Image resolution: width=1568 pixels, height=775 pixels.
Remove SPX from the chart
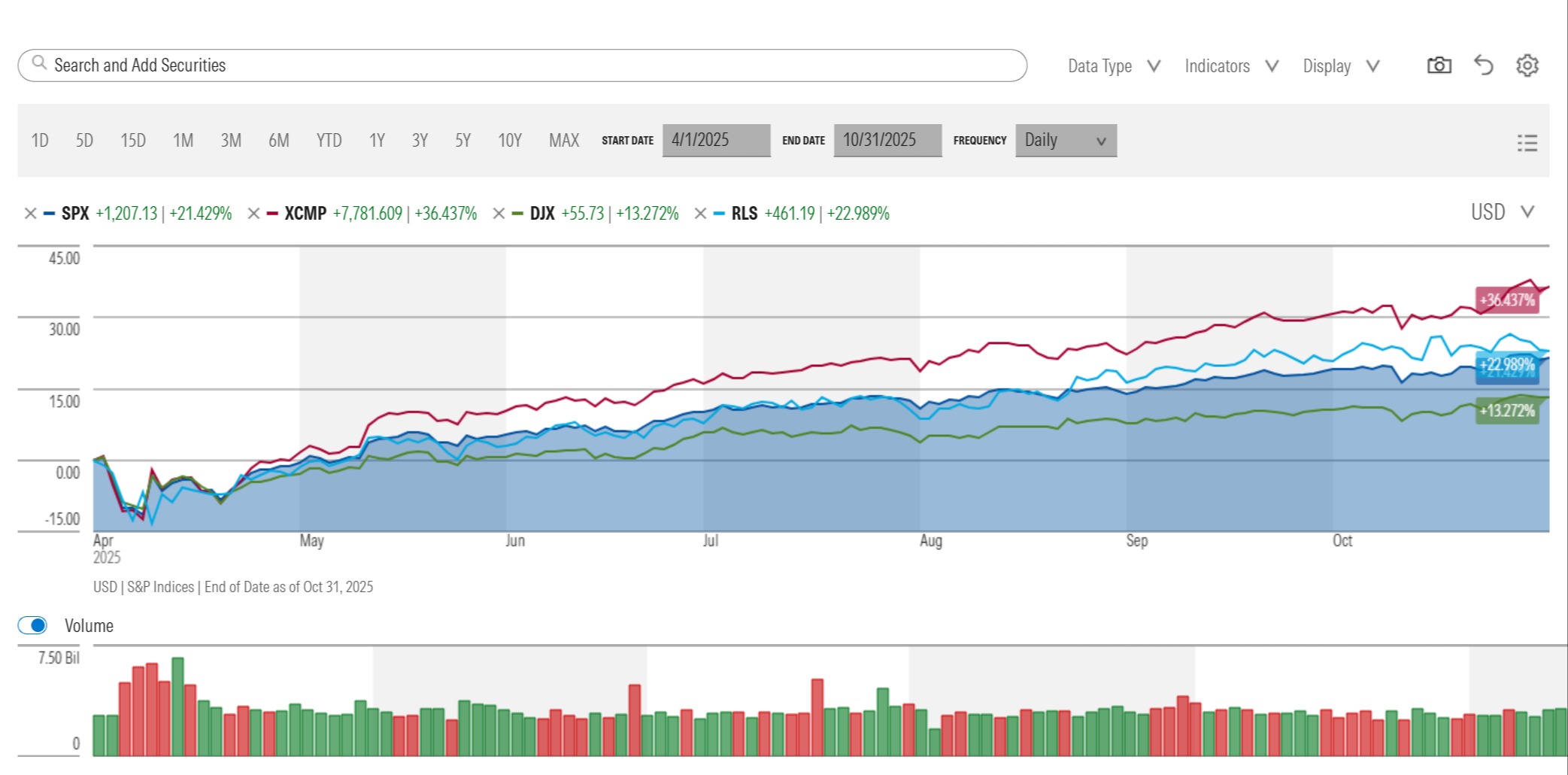pyautogui.click(x=30, y=214)
